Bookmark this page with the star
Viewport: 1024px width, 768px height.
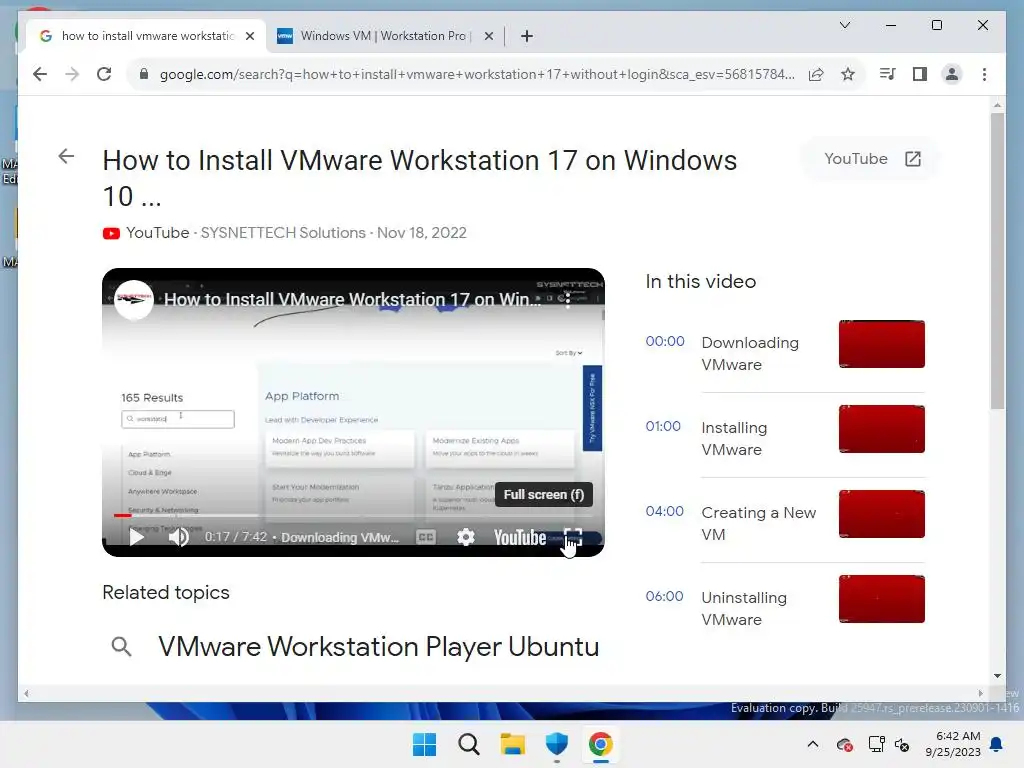(x=848, y=74)
